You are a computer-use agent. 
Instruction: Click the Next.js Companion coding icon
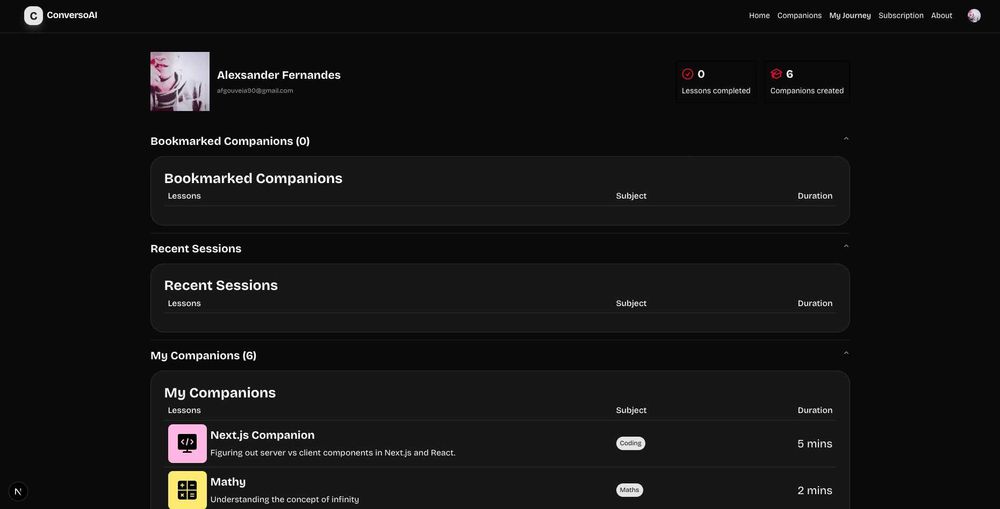pos(187,443)
